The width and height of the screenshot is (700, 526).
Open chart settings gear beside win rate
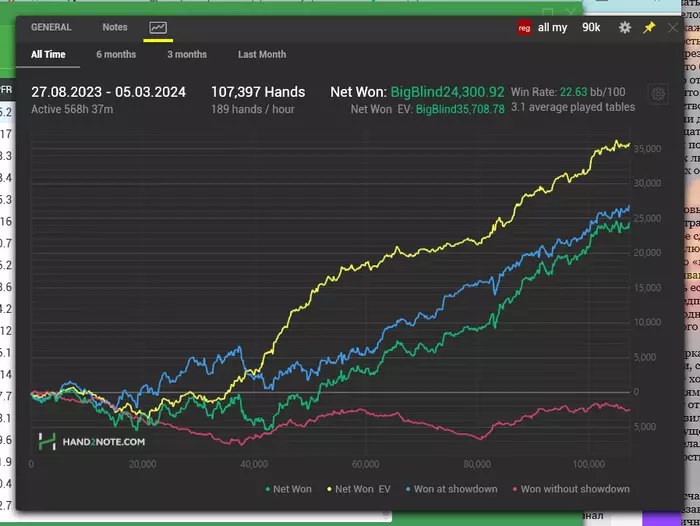(x=658, y=94)
